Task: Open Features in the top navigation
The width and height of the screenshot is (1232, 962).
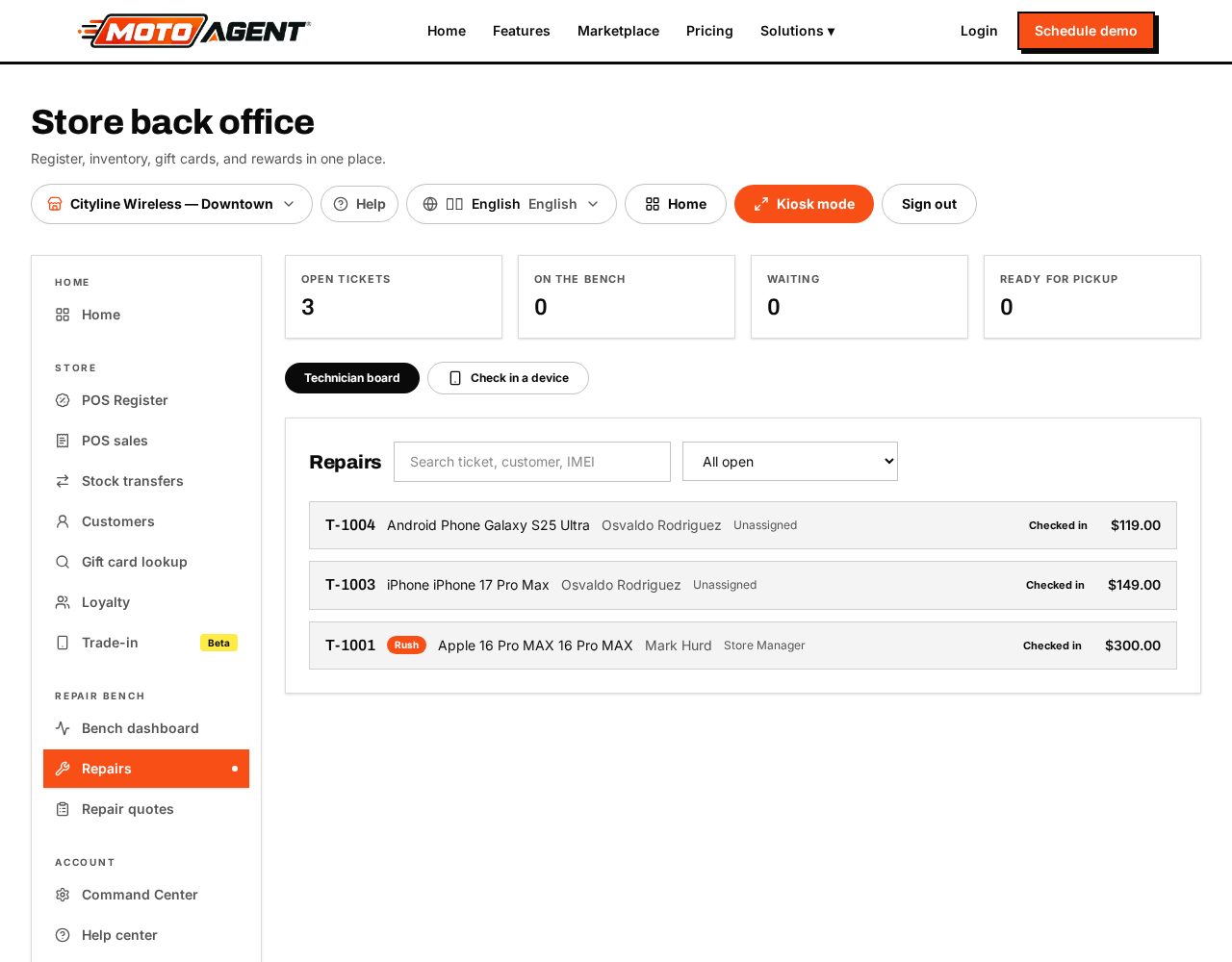Action: (522, 31)
